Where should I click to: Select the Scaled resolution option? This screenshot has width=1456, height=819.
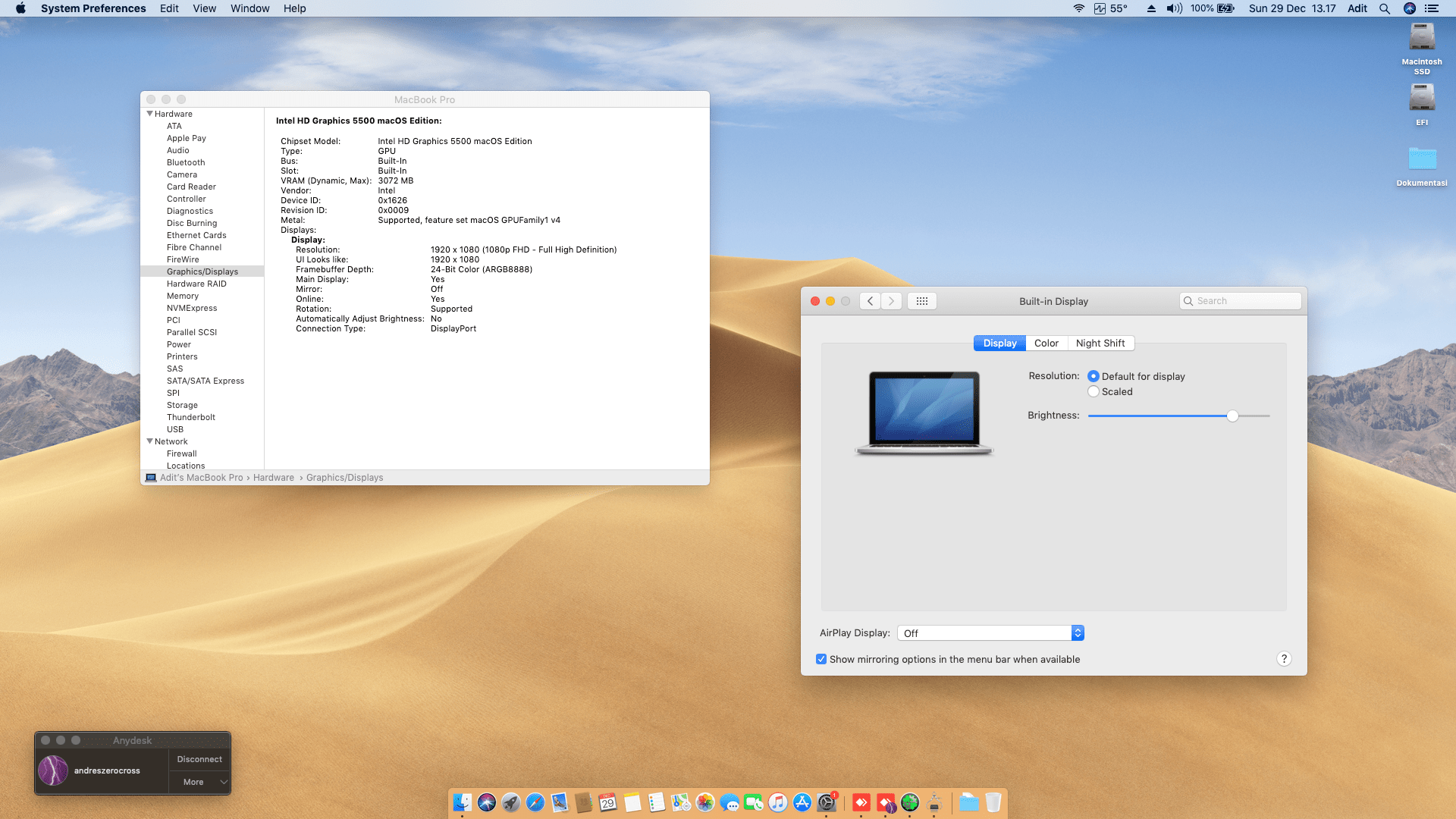[1094, 391]
